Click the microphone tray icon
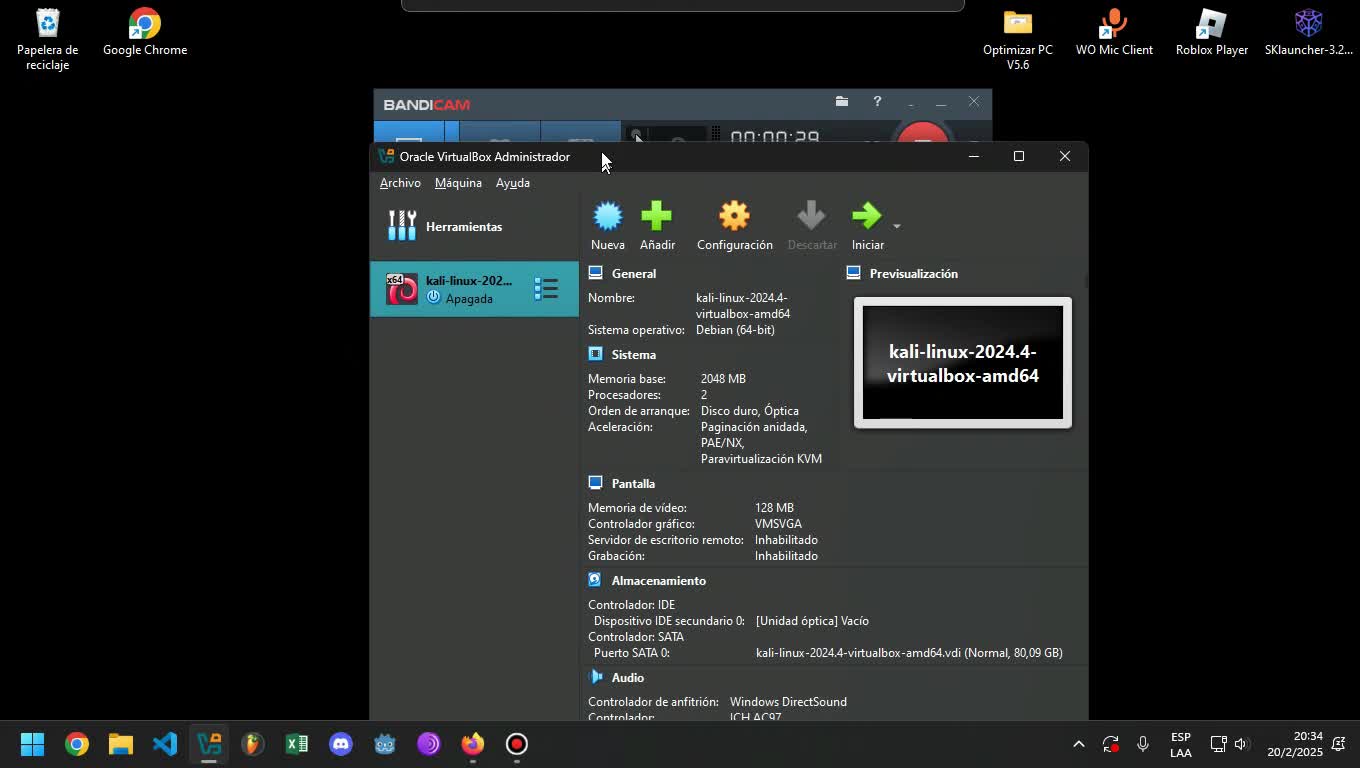 tap(1142, 744)
